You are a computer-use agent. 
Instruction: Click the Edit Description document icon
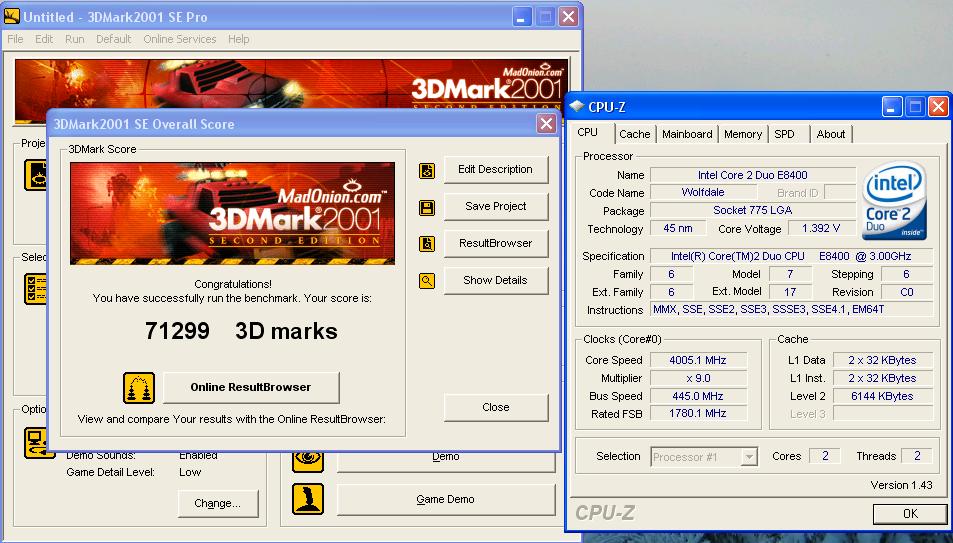tap(427, 170)
